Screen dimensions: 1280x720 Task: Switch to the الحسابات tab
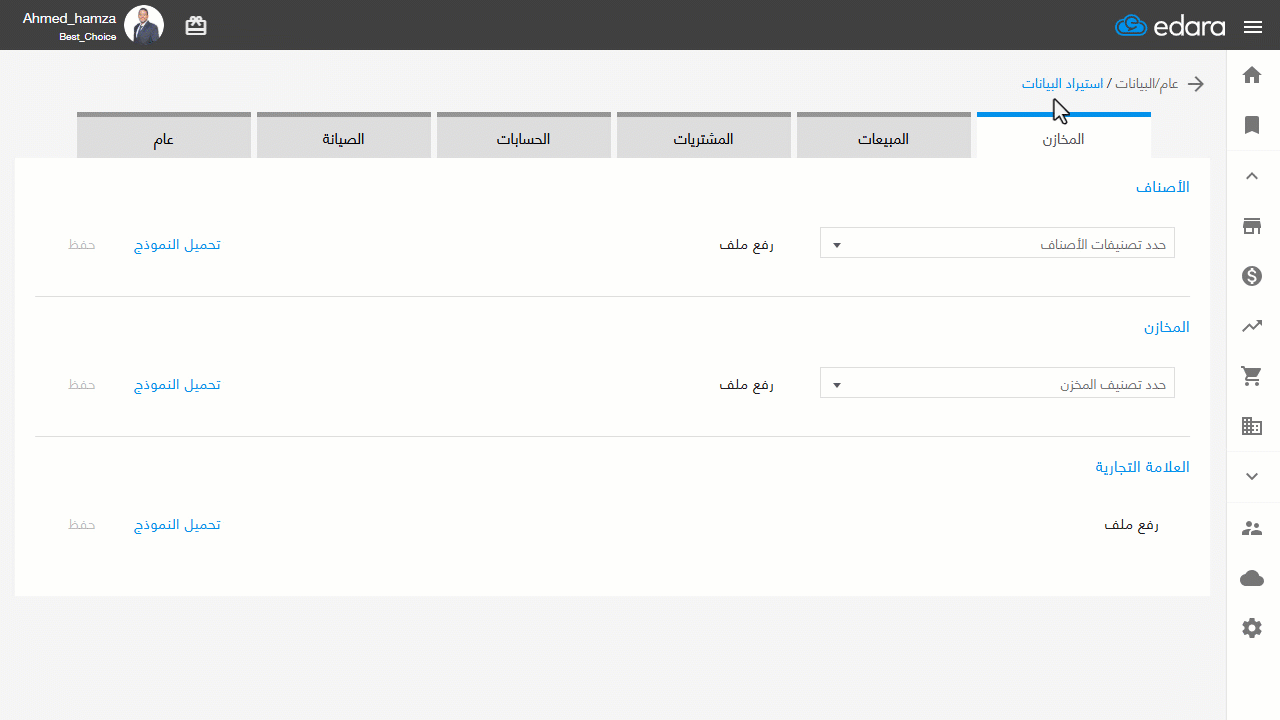coord(524,136)
